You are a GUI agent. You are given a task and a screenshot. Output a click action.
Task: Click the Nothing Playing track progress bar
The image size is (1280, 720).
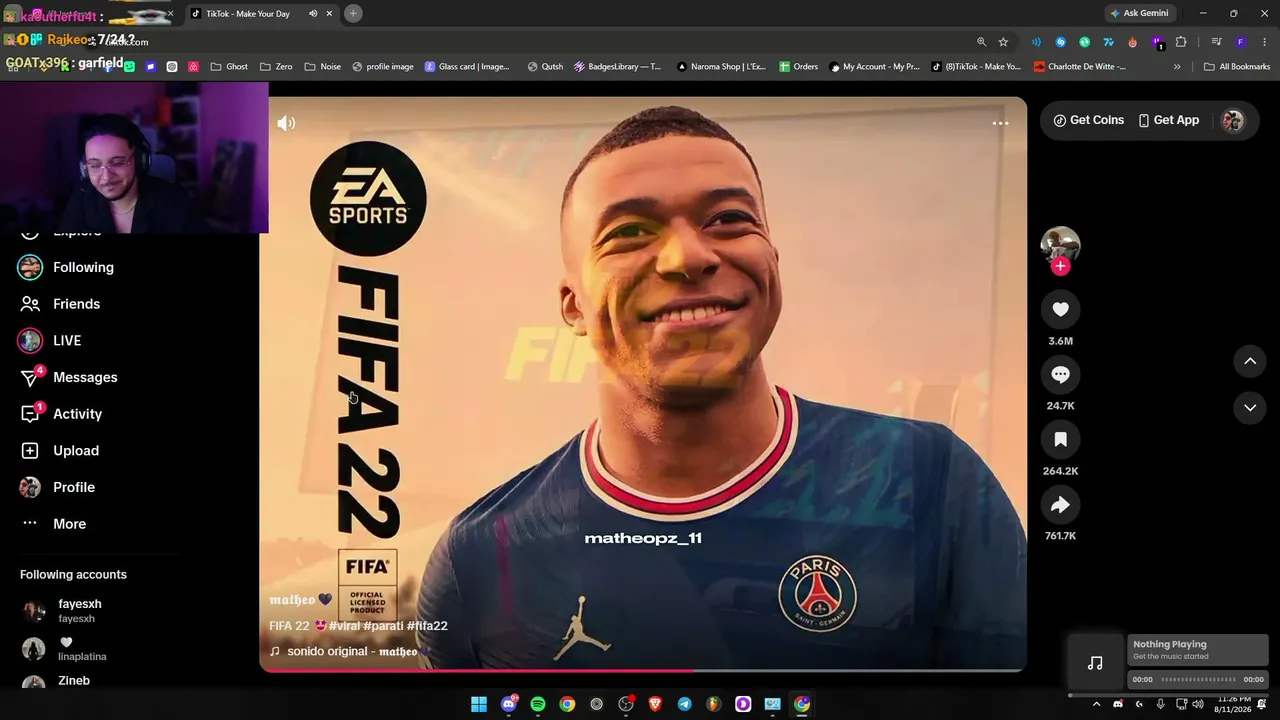pos(1198,680)
